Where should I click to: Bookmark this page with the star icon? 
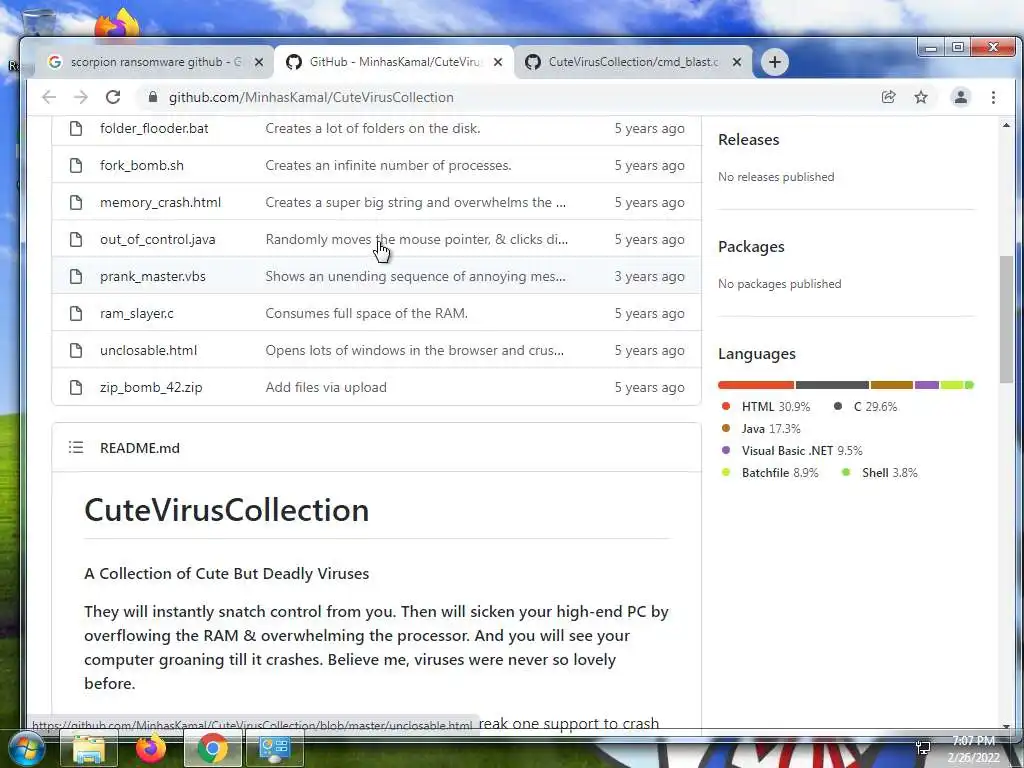tap(921, 97)
